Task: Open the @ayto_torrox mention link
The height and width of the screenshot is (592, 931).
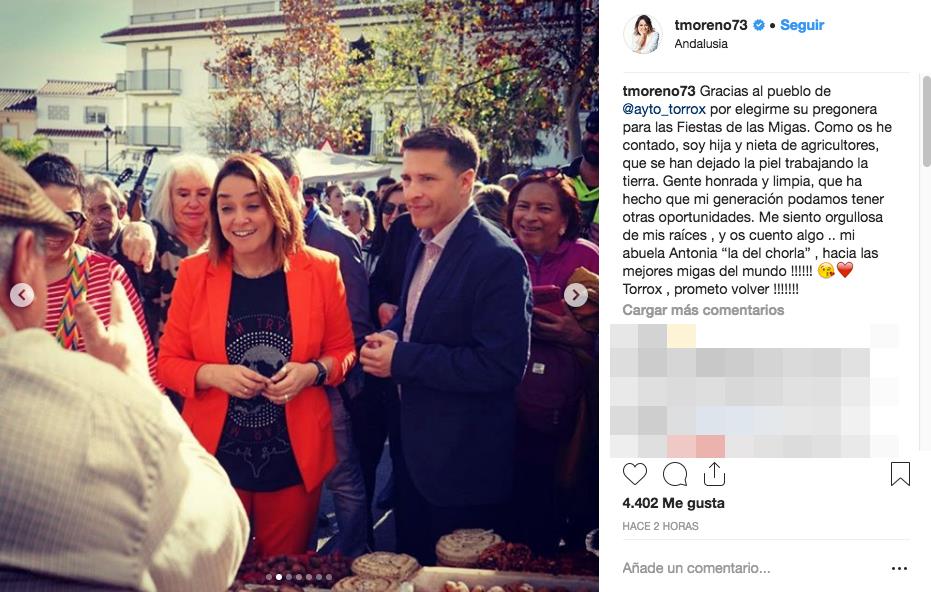Action: (x=664, y=109)
